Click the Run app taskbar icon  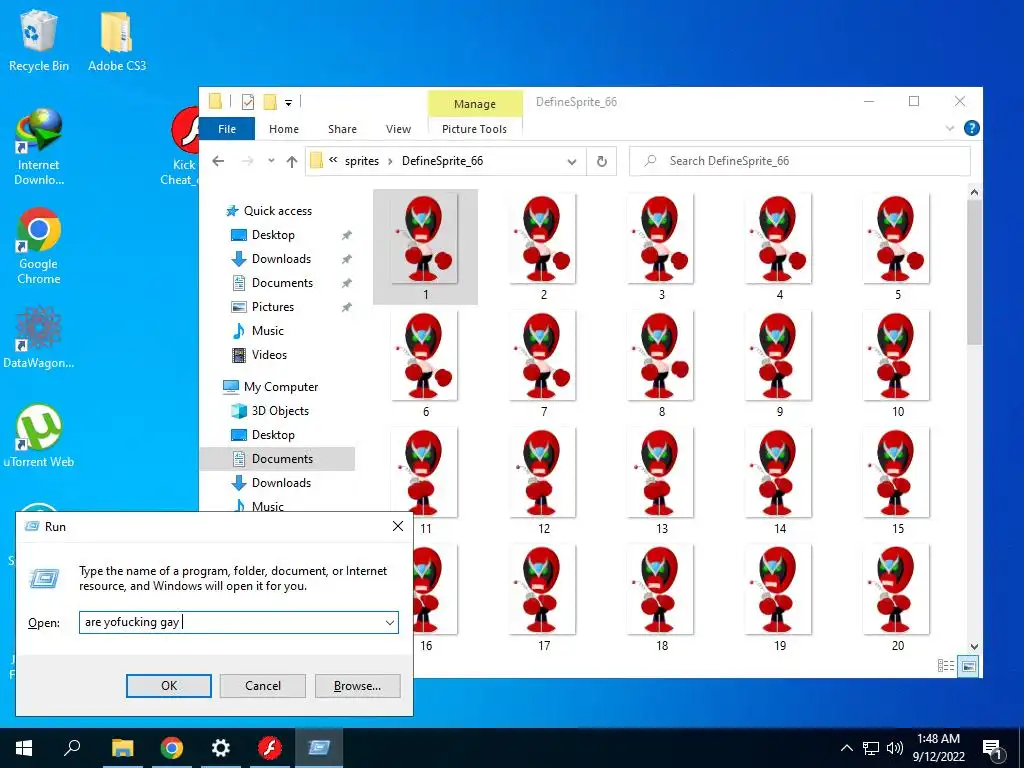[x=319, y=748]
